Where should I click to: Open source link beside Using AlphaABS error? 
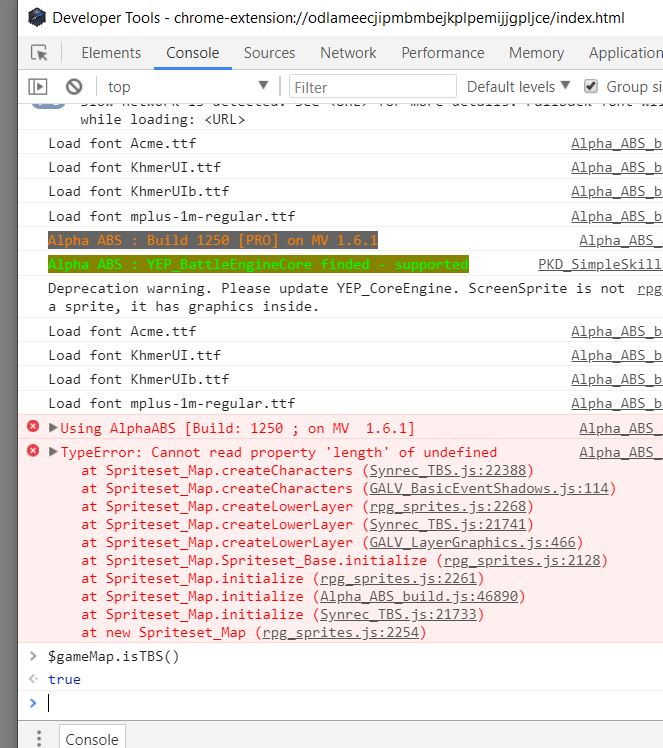(x=621, y=428)
